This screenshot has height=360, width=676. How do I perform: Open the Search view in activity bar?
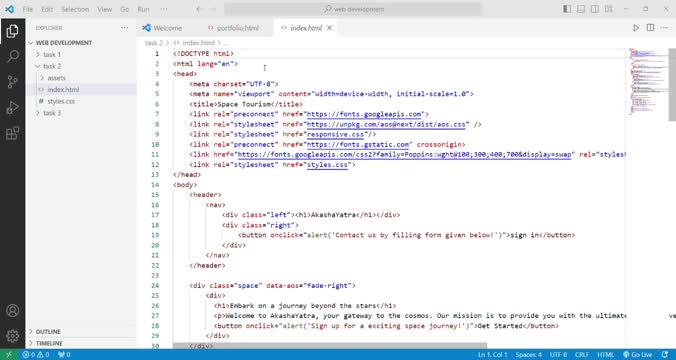coord(13,56)
